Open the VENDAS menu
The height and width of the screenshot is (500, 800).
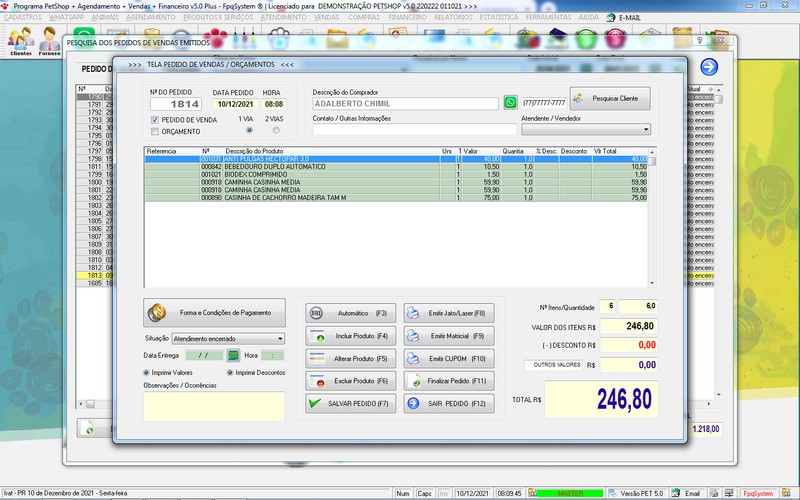click(x=327, y=17)
